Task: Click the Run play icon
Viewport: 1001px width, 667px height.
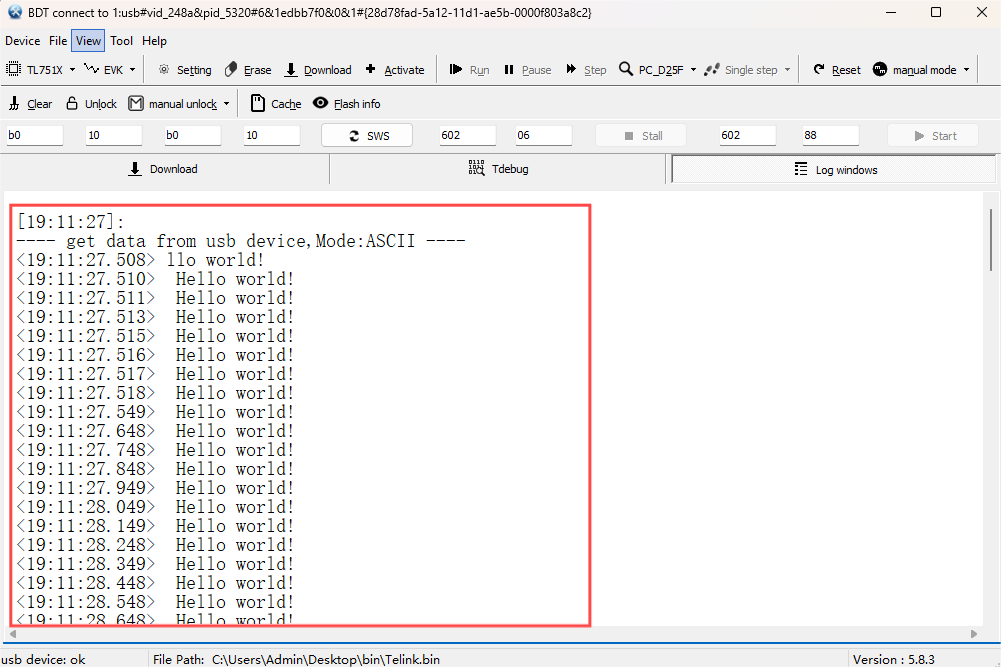Action: click(x=456, y=69)
